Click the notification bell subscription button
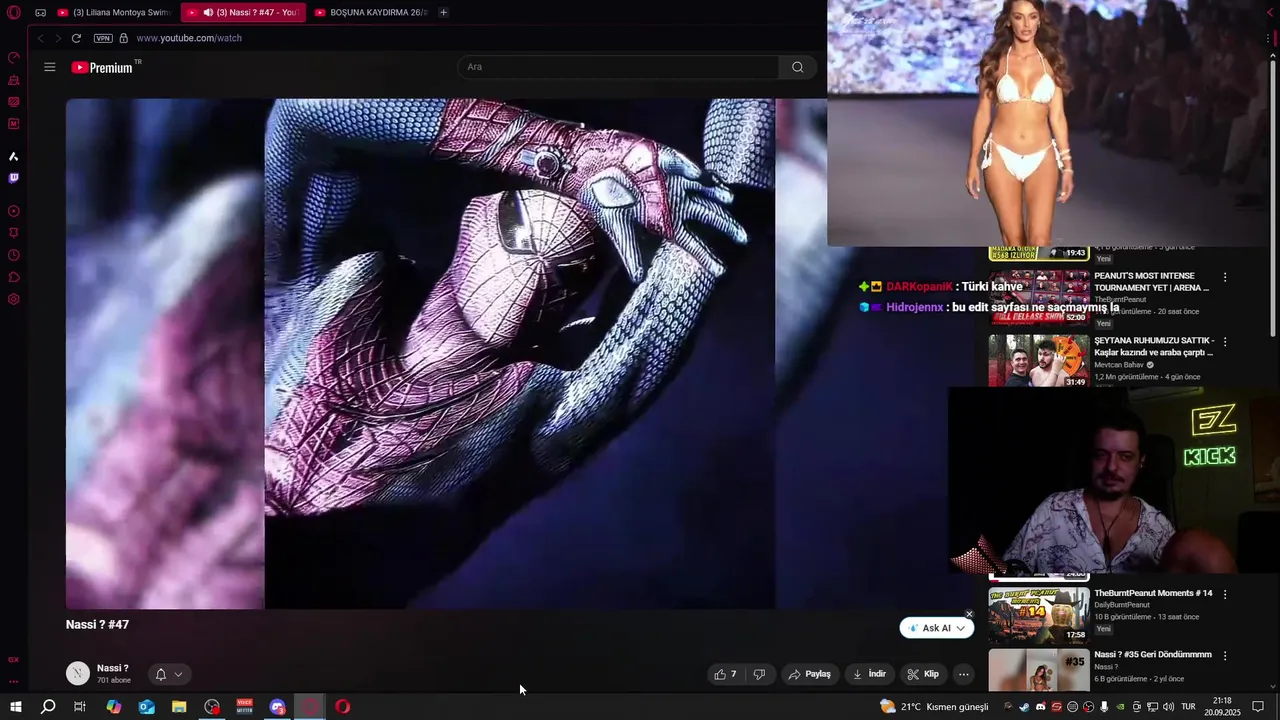The width and height of the screenshot is (1280, 720). coord(160,674)
